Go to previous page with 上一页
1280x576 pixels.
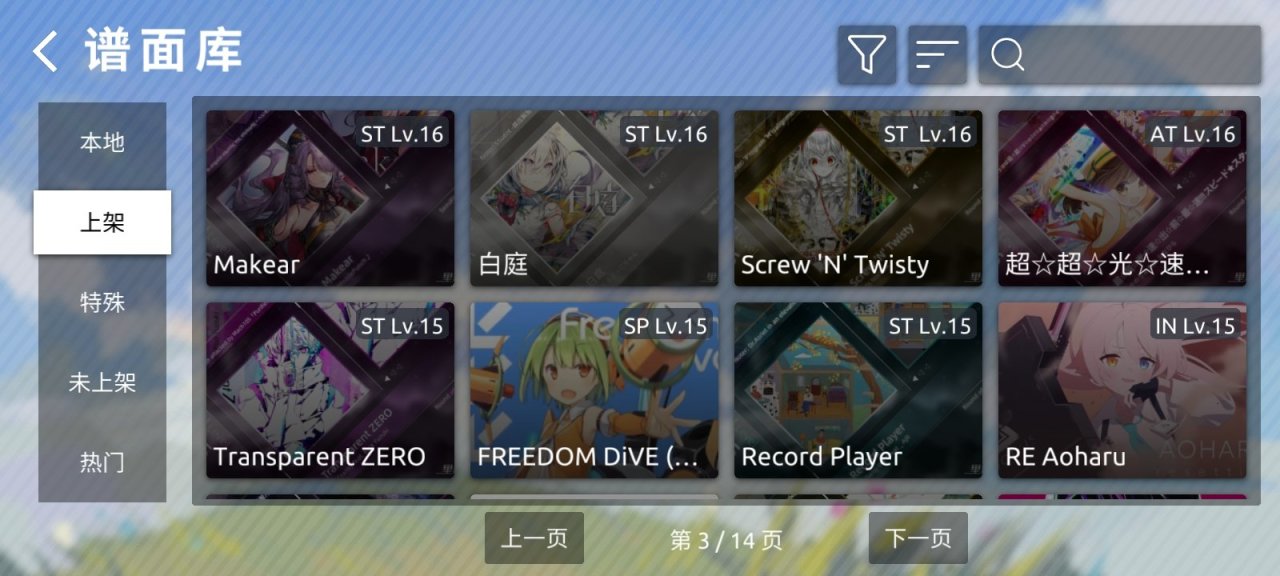tap(534, 538)
